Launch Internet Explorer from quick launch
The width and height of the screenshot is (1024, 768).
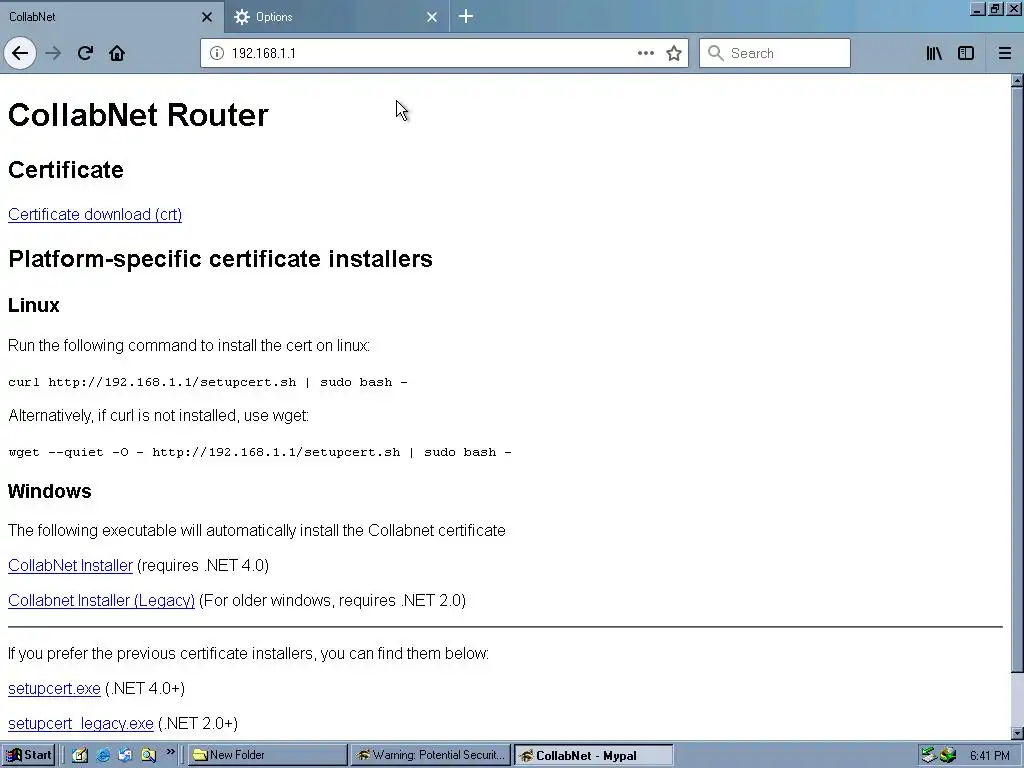pyautogui.click(x=103, y=755)
